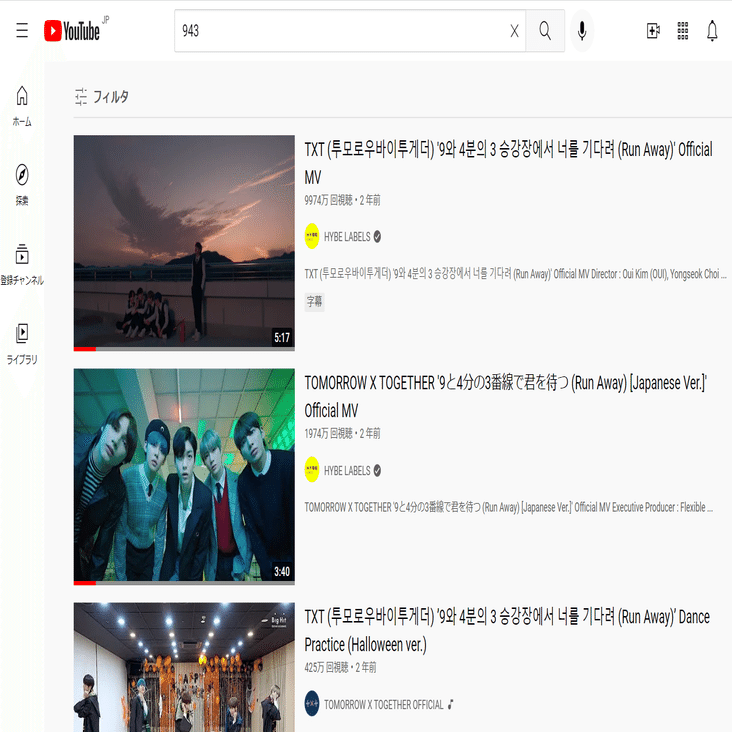The image size is (732, 732).
Task: Click verified badge beside second HYBE LABELS
Action: click(x=377, y=471)
